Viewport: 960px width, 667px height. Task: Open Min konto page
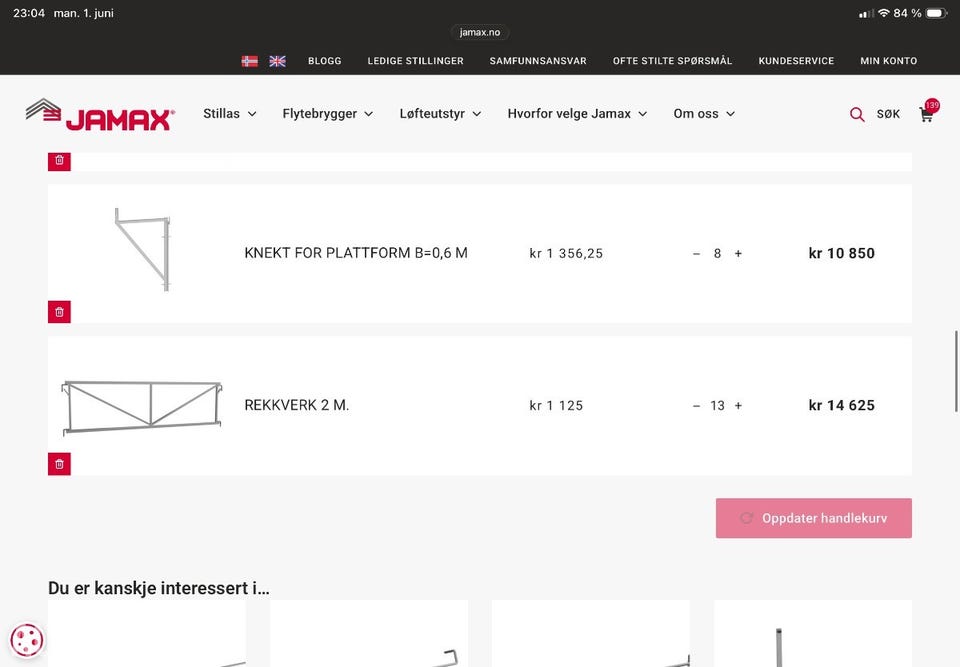click(888, 61)
